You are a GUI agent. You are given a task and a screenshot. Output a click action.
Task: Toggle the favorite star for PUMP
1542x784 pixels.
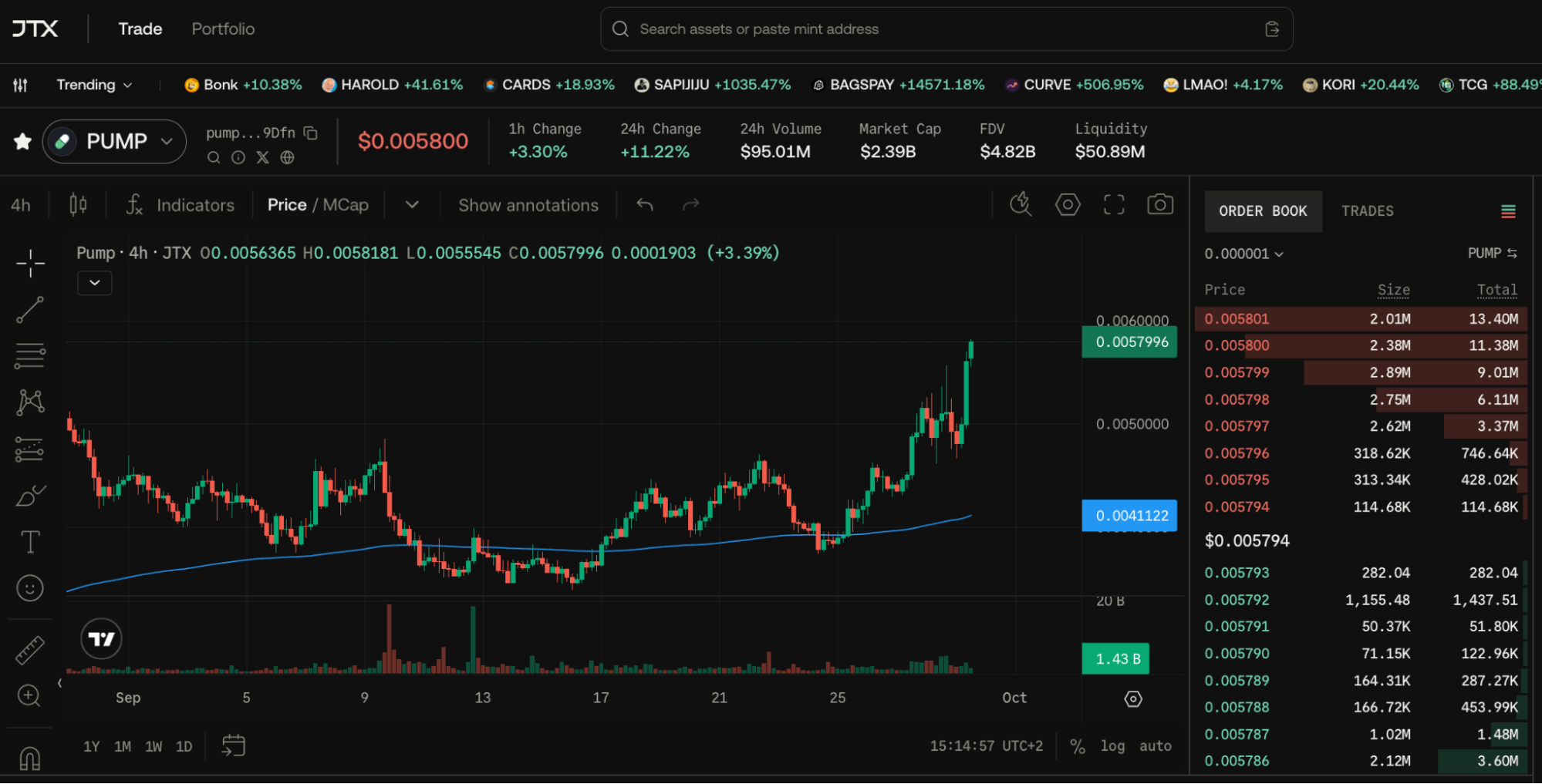pyautogui.click(x=23, y=141)
